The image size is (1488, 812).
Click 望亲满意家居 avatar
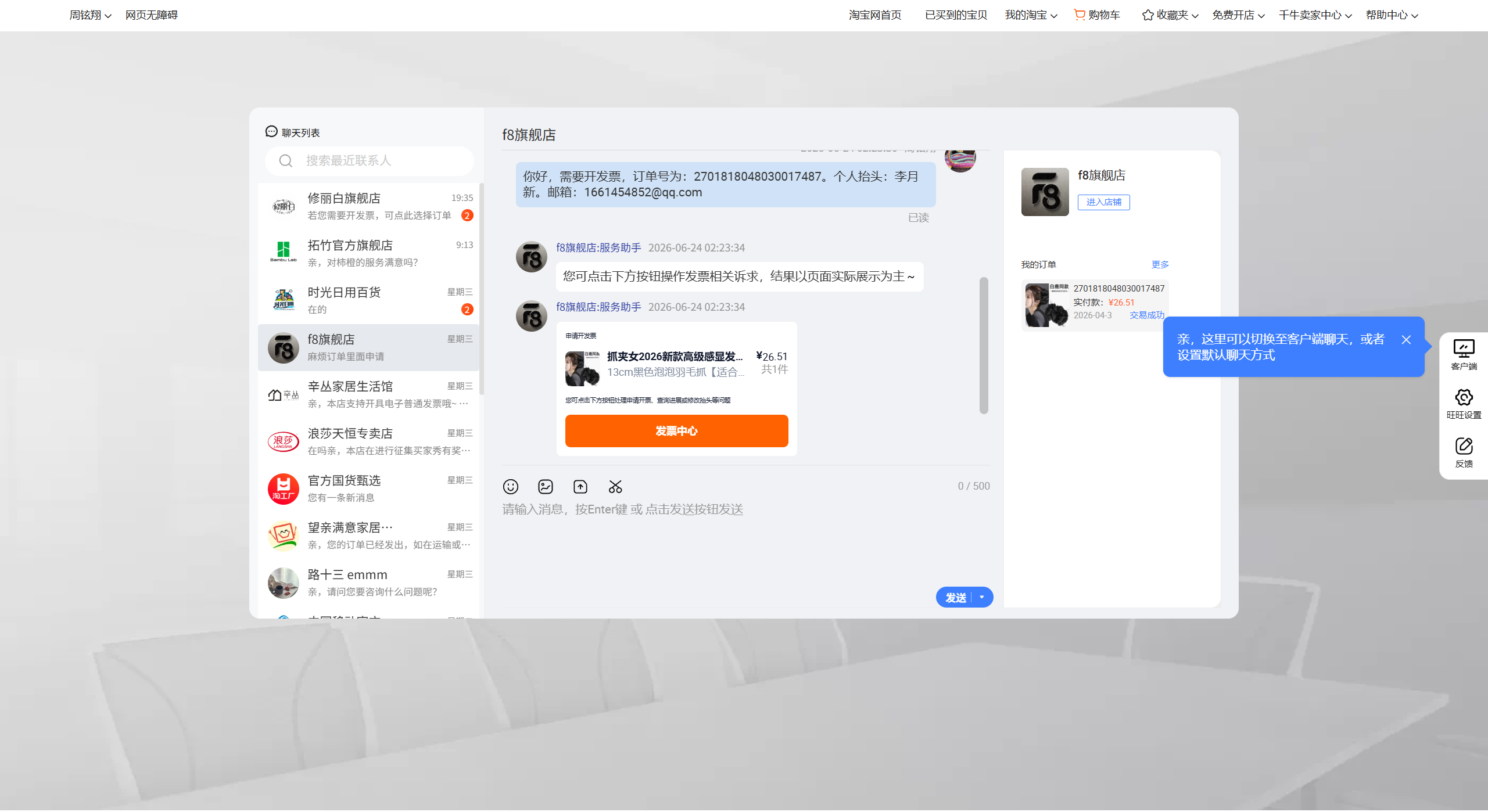[x=284, y=536]
